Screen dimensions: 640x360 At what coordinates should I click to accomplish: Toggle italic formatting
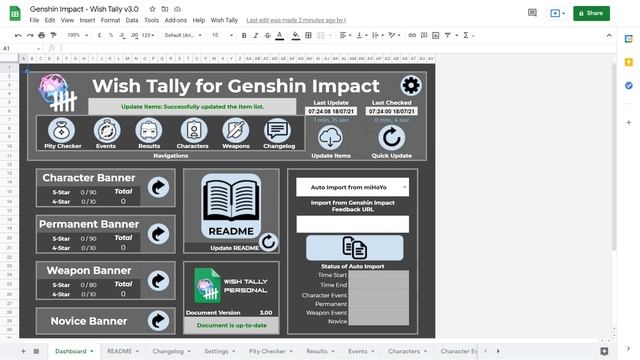coord(256,36)
